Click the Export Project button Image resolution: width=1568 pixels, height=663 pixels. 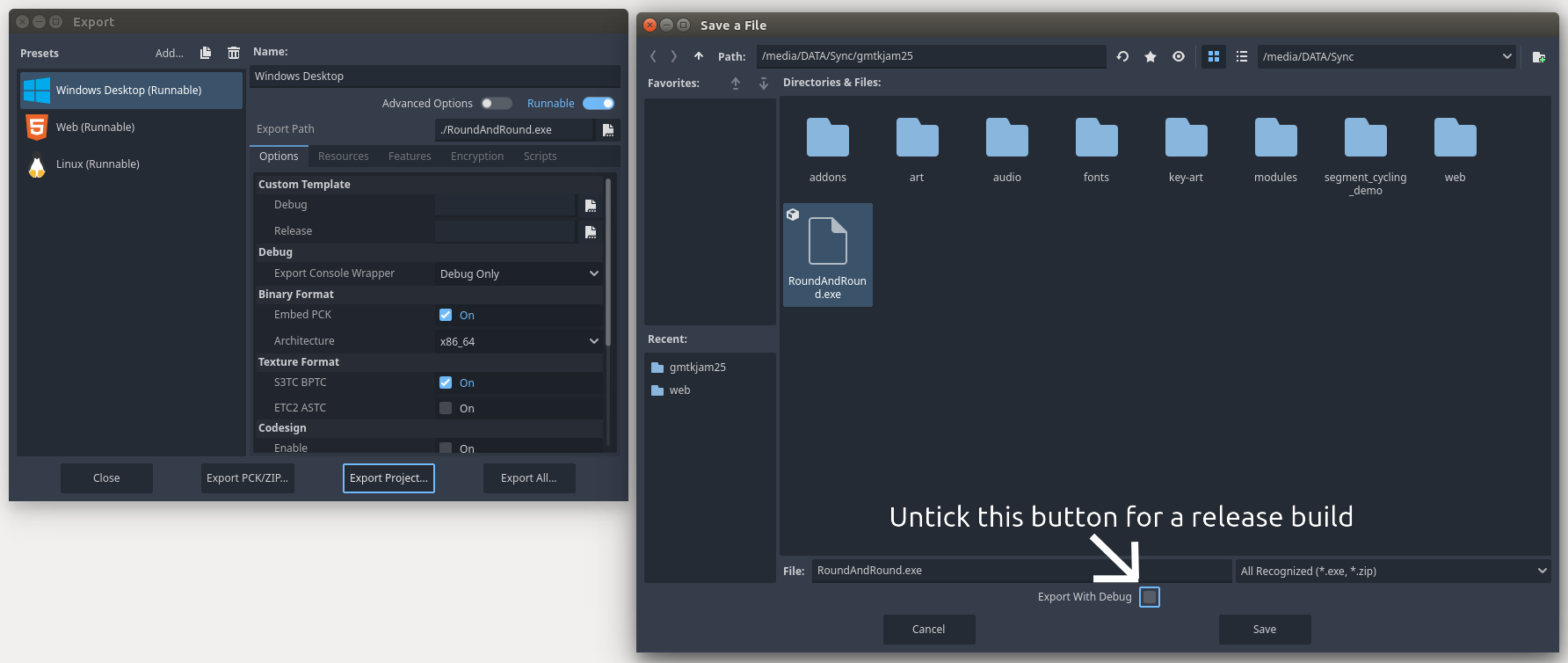click(x=388, y=478)
